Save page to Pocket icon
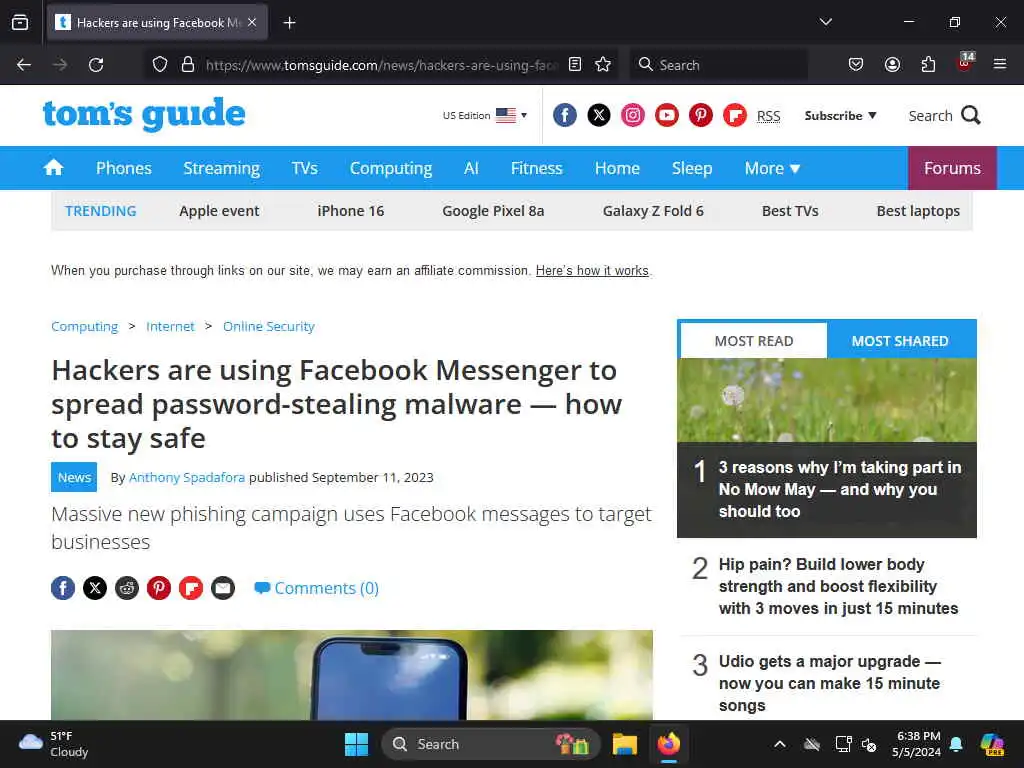The image size is (1024, 768). (856, 64)
